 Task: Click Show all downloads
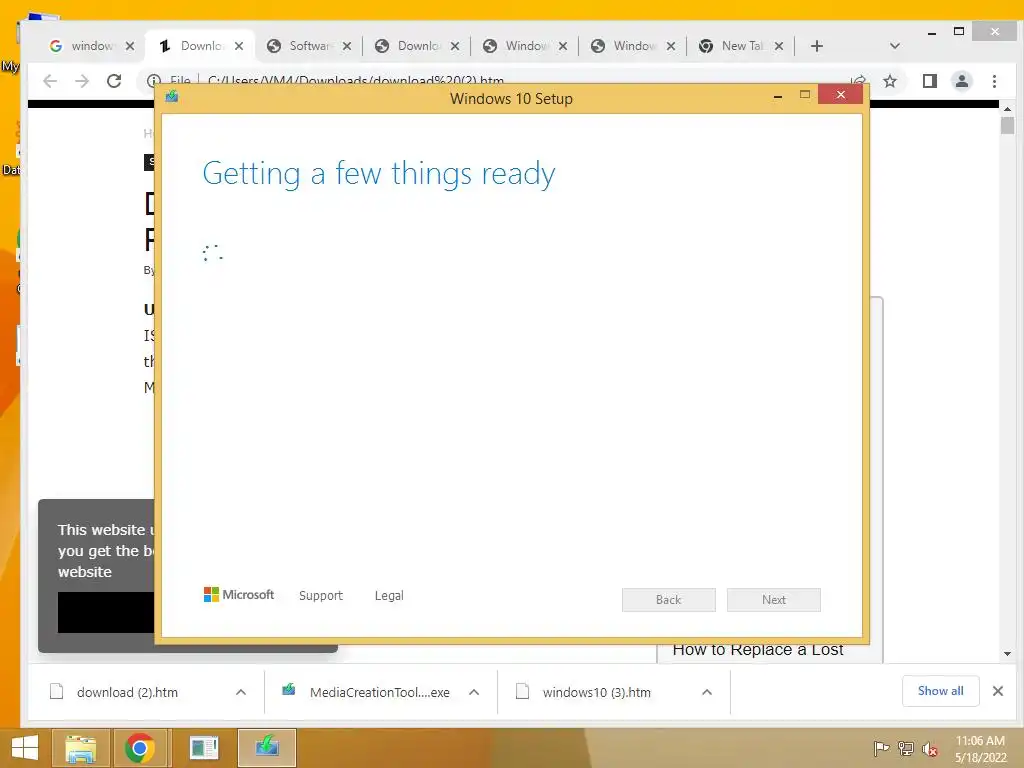click(940, 691)
